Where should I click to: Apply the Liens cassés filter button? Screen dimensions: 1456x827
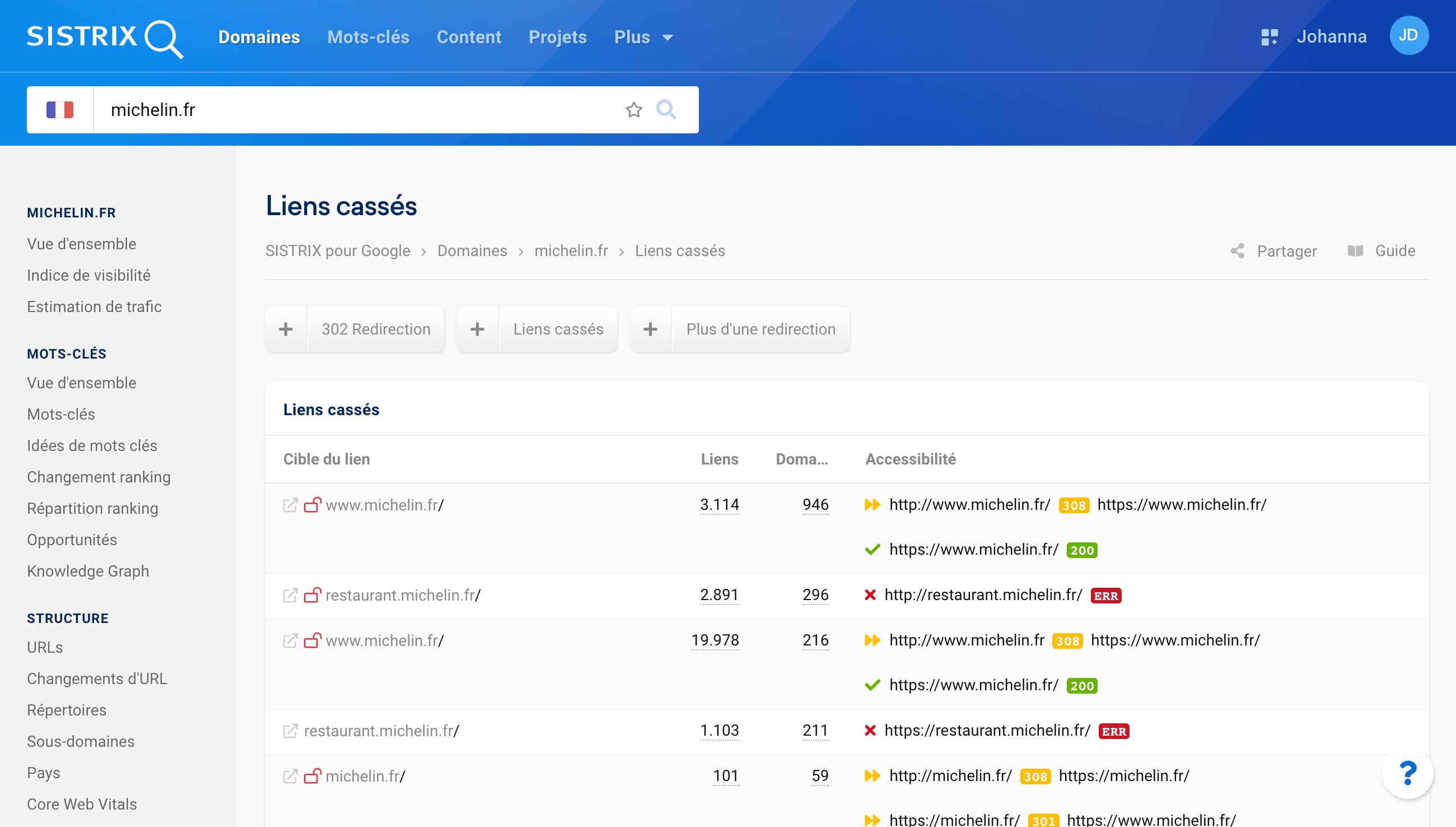pyautogui.click(x=558, y=329)
